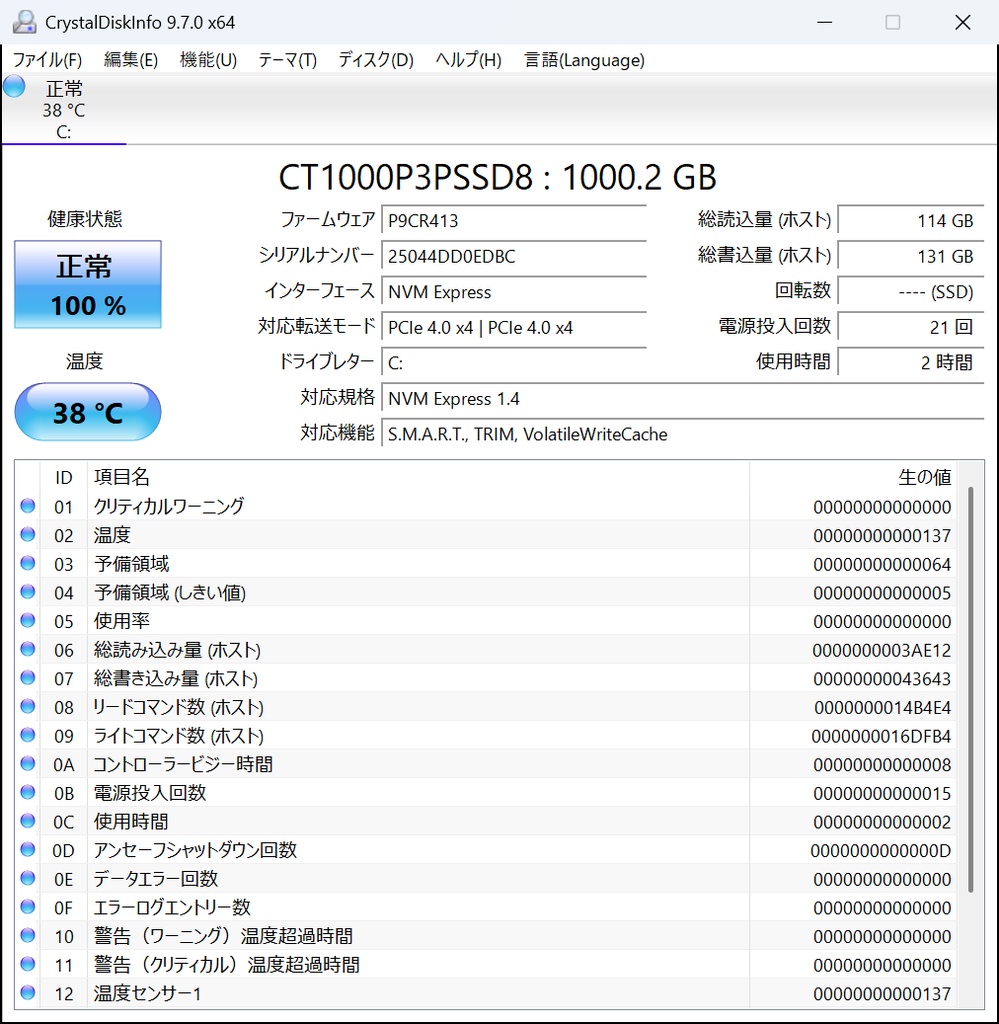Click status orb for 0D アンセーフシャットダウン回数 row
999x1024 pixels.
pyautogui.click(x=27, y=850)
